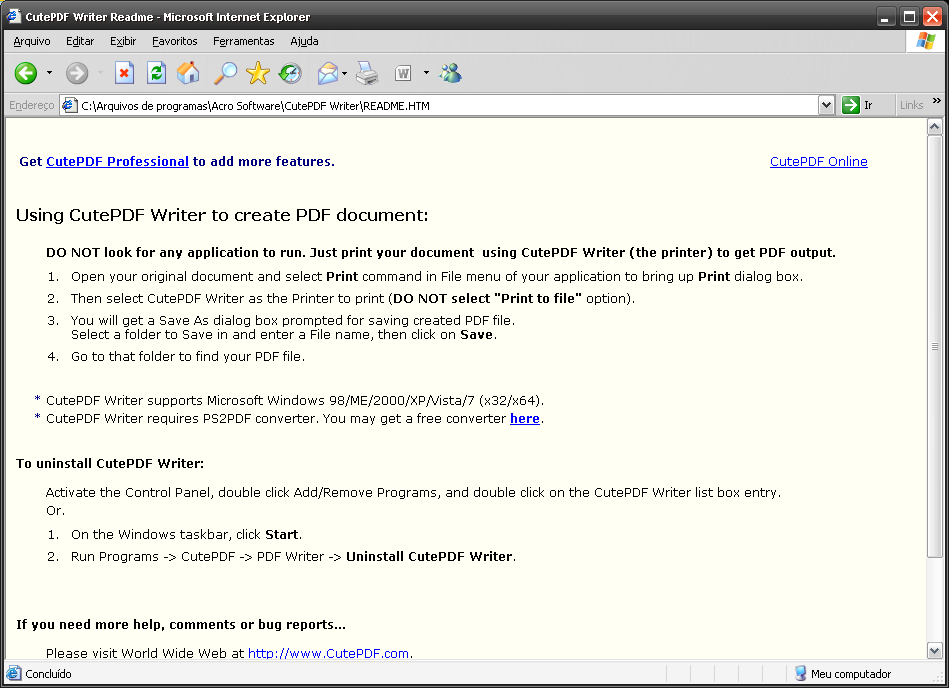Edit with Word toolbar icon
949x688 pixels.
click(x=403, y=73)
